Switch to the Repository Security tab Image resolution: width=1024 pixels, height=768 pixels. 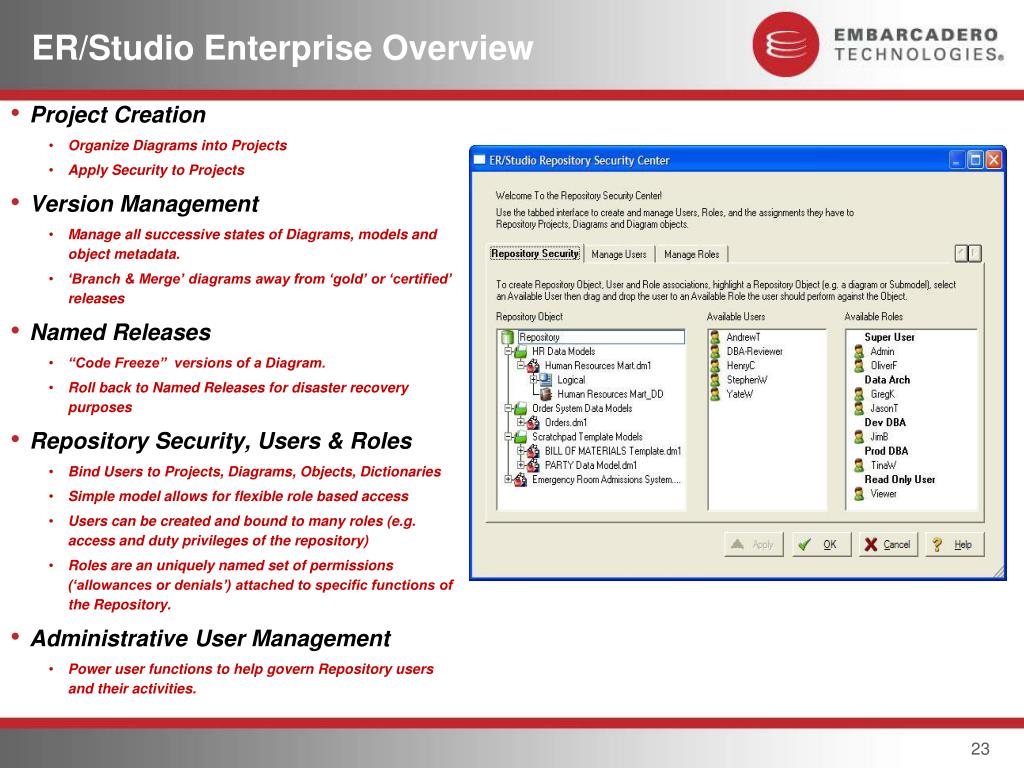pos(536,253)
